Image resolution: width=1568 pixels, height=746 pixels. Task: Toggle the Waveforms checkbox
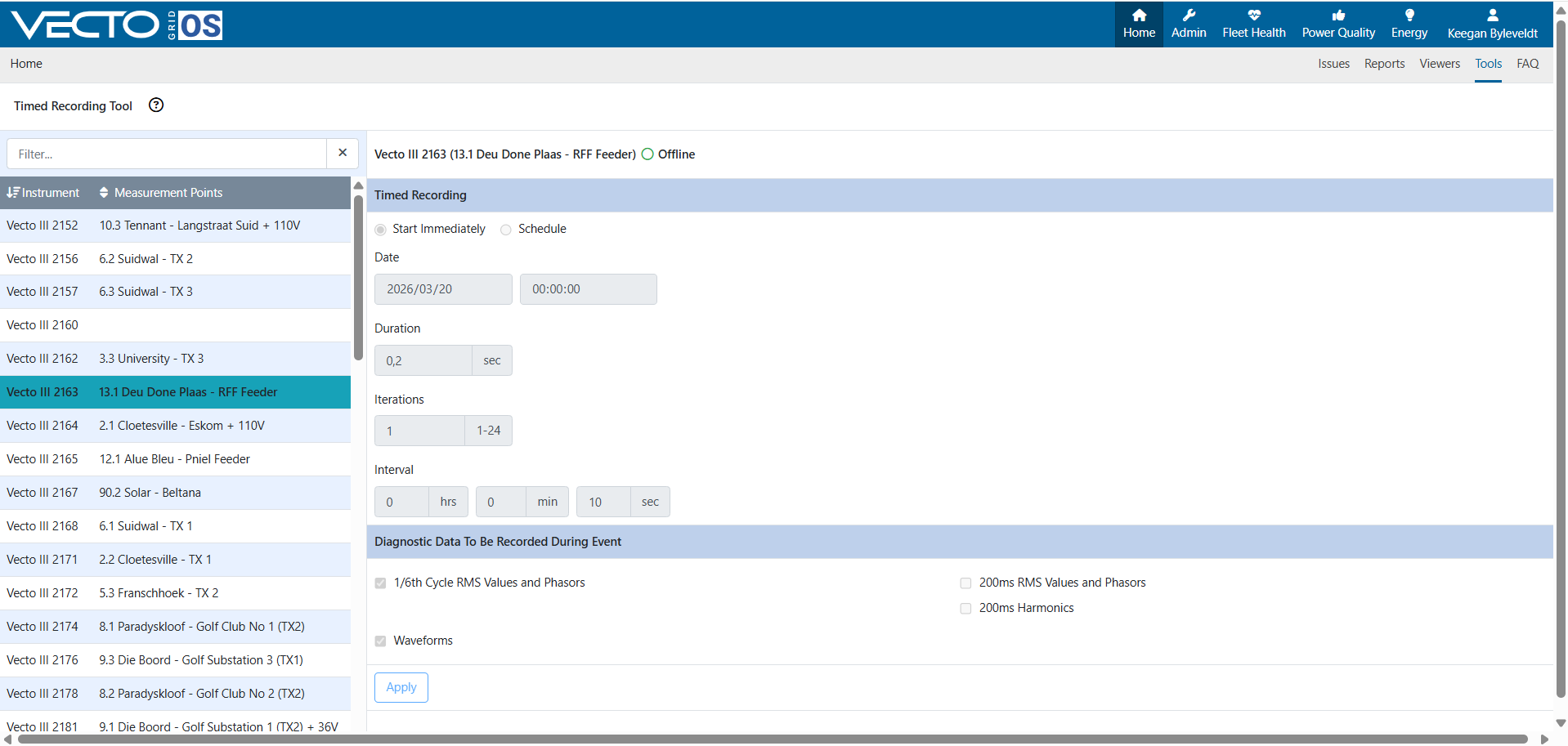pyautogui.click(x=380, y=641)
